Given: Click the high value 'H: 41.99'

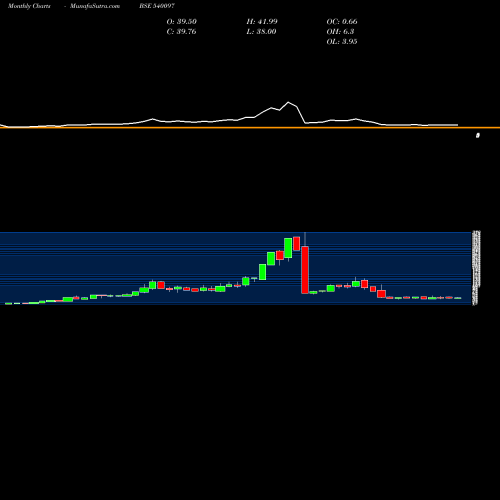Looking at the screenshot, I should click(x=262, y=22).
